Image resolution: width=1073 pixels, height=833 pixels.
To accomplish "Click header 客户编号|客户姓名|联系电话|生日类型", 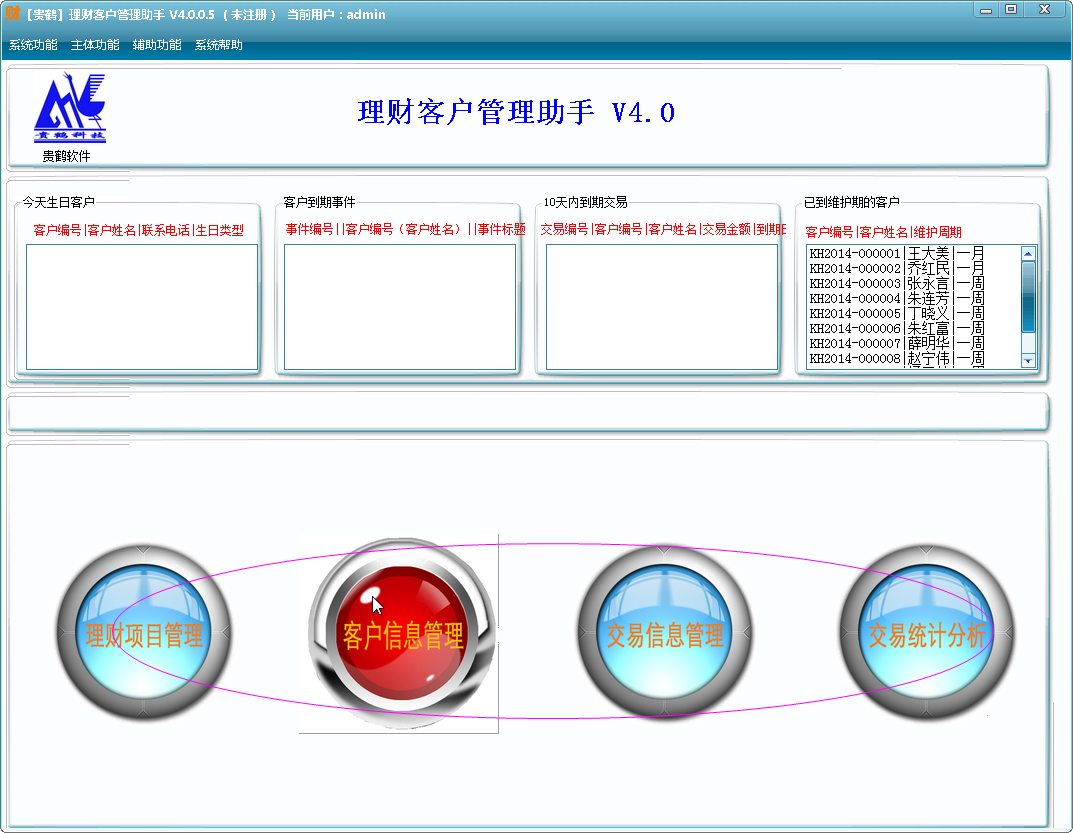I will (x=138, y=231).
